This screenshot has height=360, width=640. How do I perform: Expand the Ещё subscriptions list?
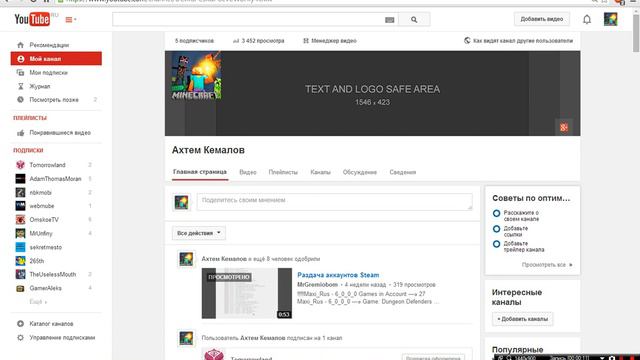click(x=38, y=302)
